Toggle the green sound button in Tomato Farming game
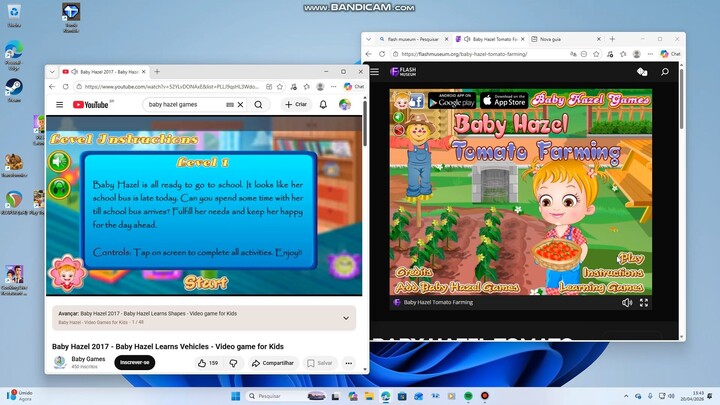 coord(398,117)
